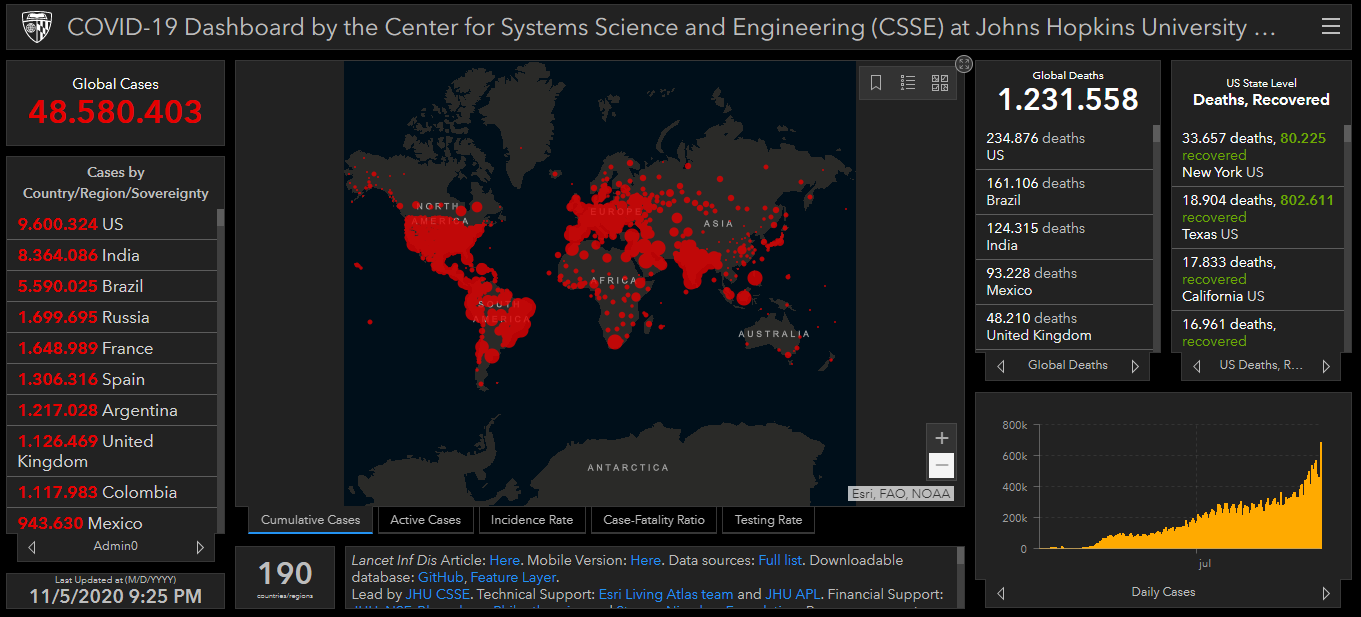
Task: Select India in the country cases list
Action: [112, 255]
